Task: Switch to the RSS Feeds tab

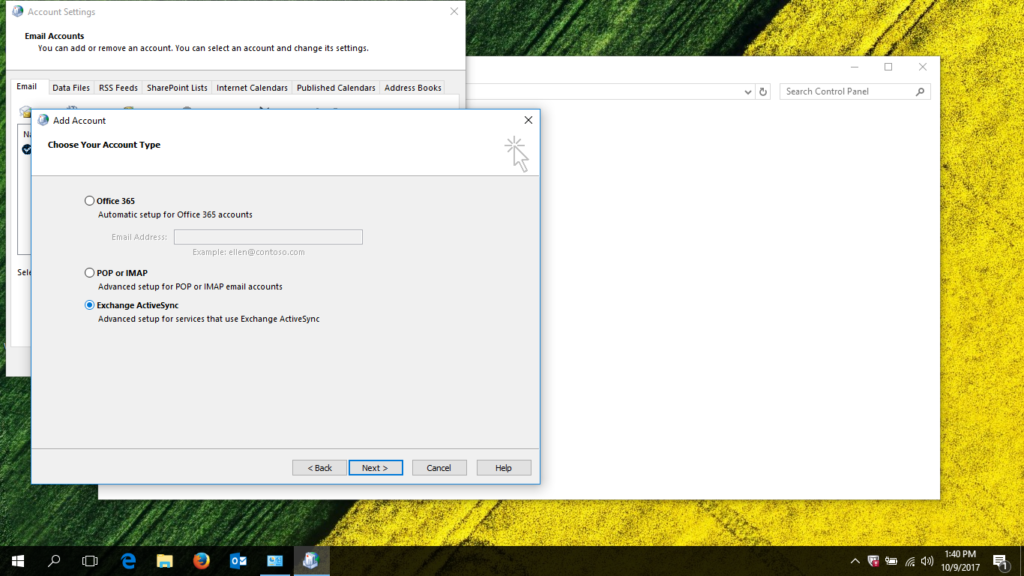Action: 117,87
